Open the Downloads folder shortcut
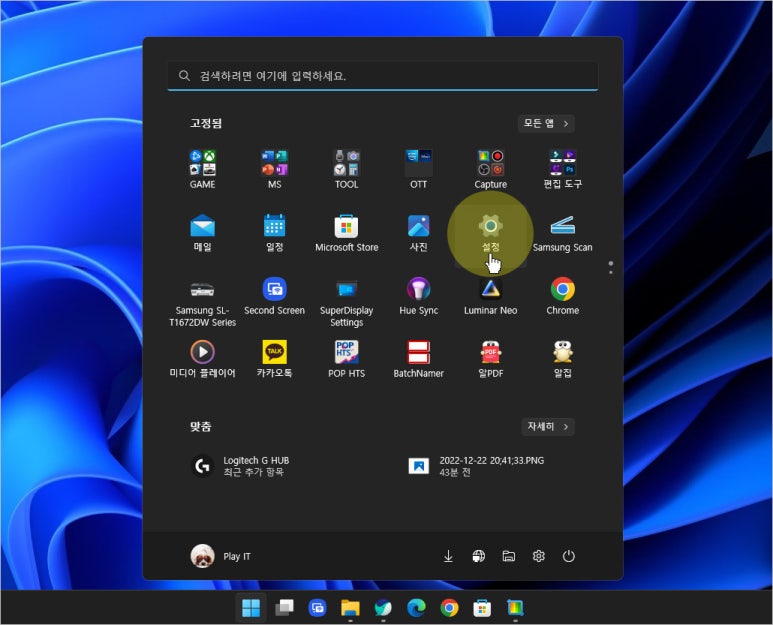Viewport: 773px width, 625px height. [x=448, y=556]
